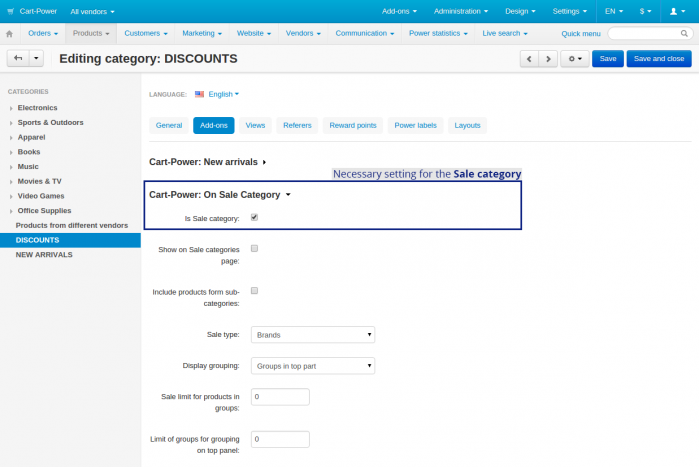Open the Communication menu
The width and height of the screenshot is (700, 467).
click(365, 33)
